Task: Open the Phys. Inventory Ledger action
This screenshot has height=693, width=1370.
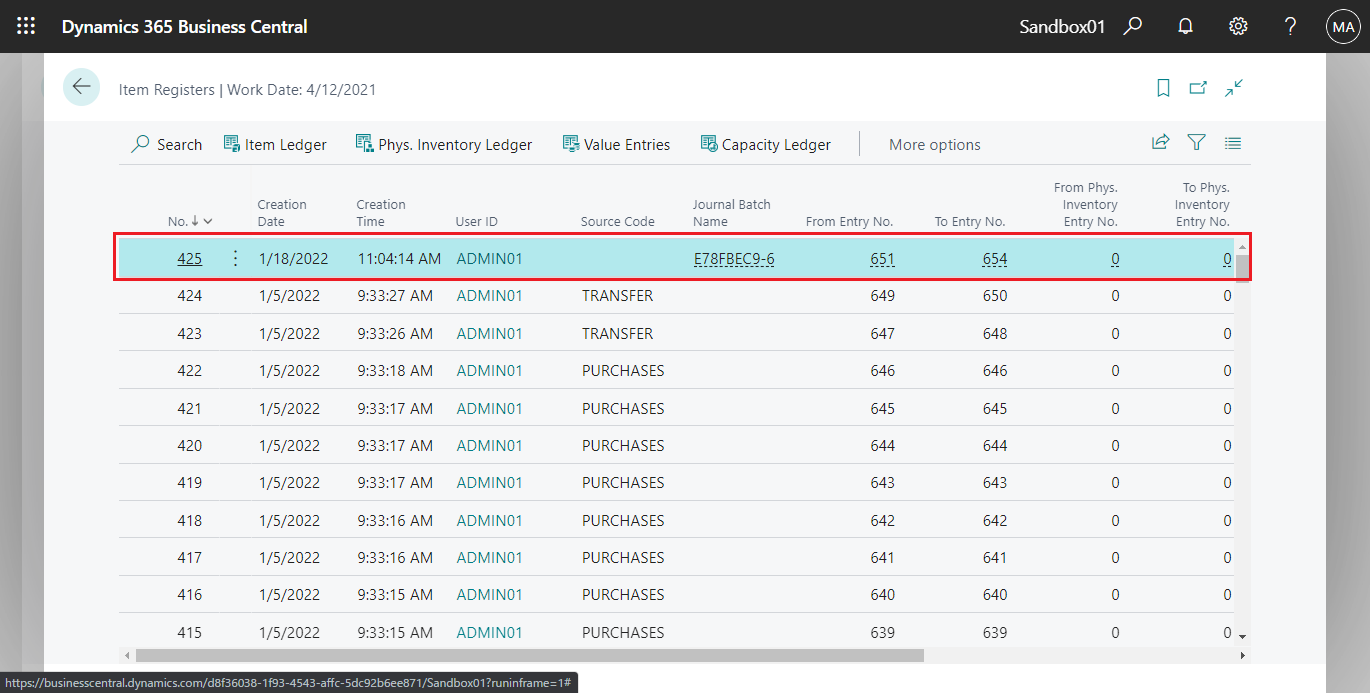Action: point(444,144)
